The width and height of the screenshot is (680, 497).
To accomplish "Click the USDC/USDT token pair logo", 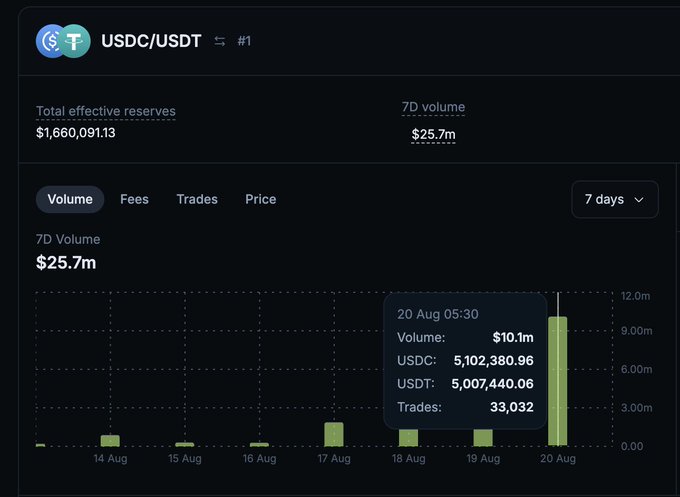I will 63,41.
